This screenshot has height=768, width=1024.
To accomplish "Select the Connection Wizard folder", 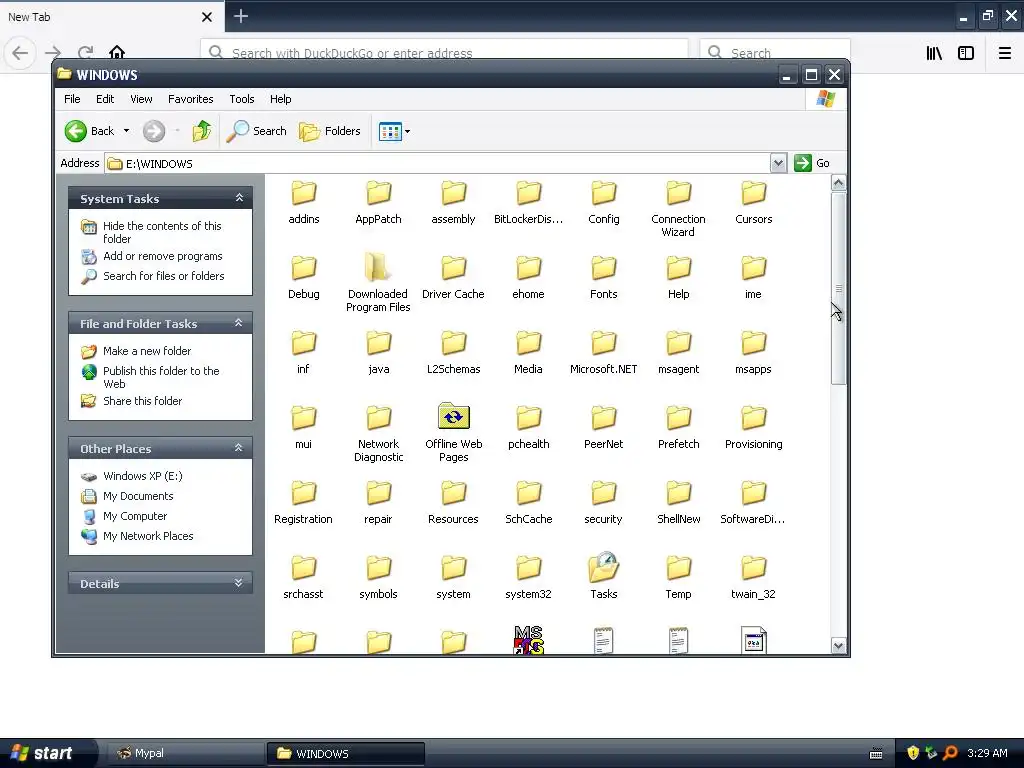I will tap(678, 209).
